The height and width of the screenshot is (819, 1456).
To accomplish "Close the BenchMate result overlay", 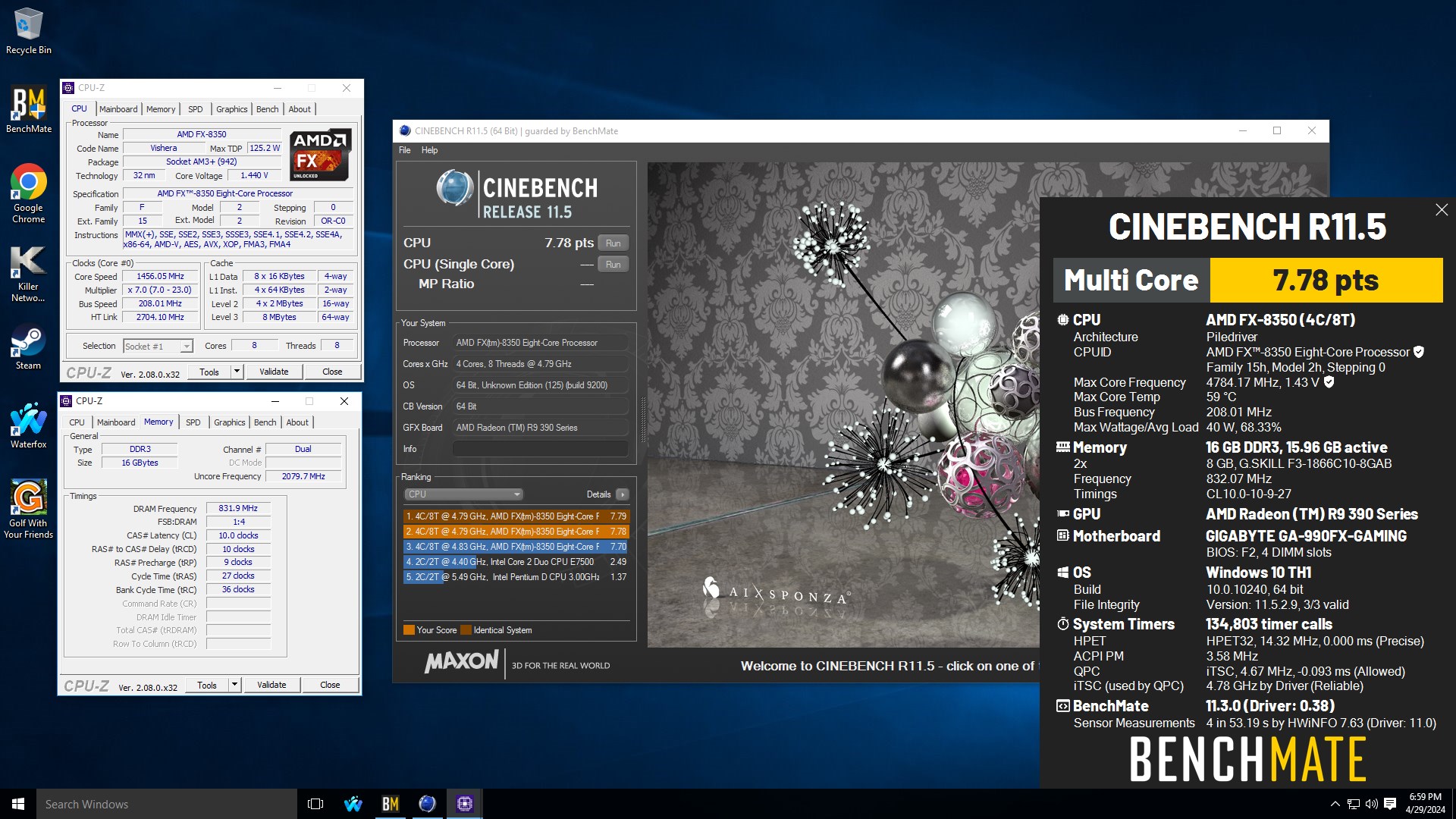I will (x=1442, y=210).
